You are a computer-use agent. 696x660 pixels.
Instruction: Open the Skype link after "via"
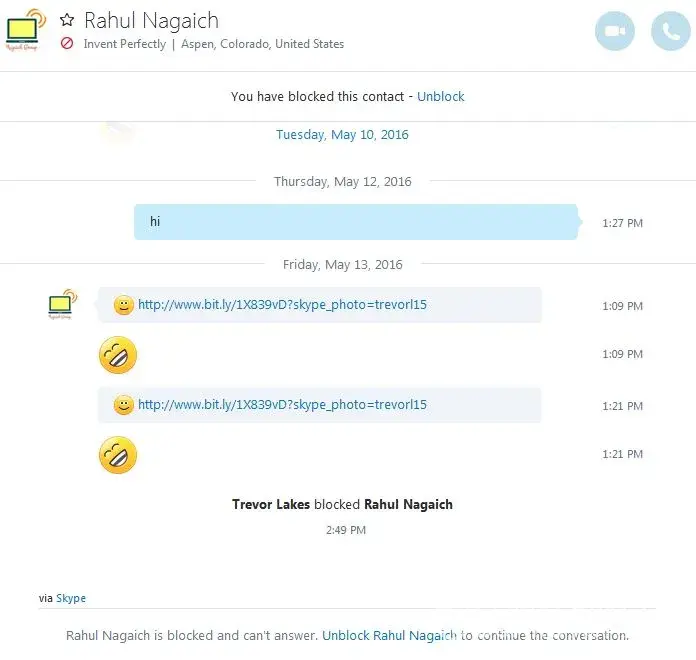pos(71,598)
